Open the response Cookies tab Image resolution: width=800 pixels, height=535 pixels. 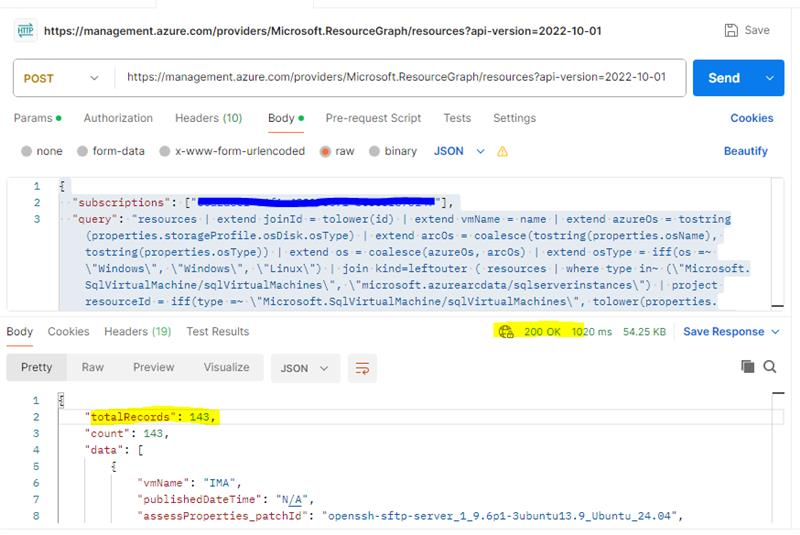click(68, 332)
